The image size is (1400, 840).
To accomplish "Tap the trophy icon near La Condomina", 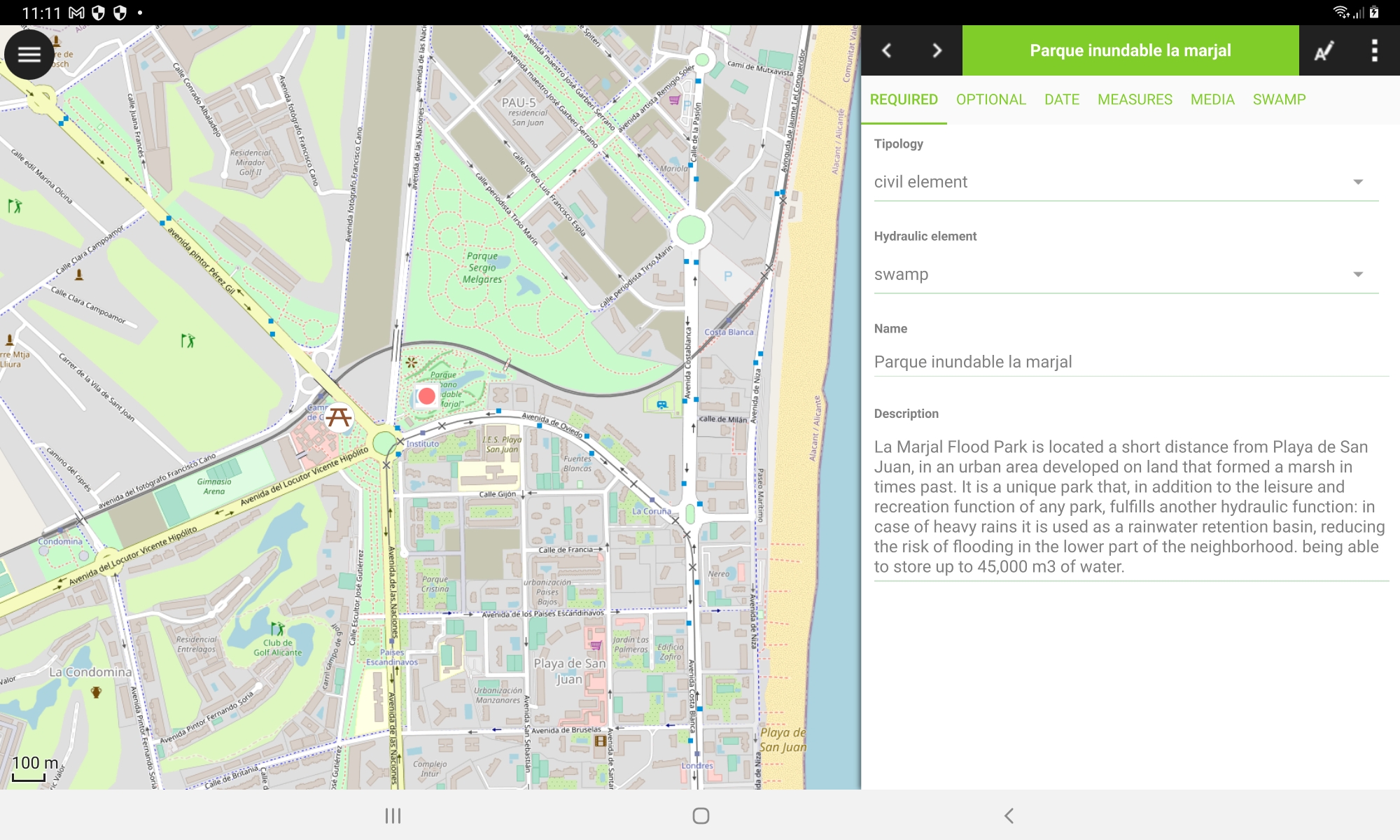I will pyautogui.click(x=96, y=692).
